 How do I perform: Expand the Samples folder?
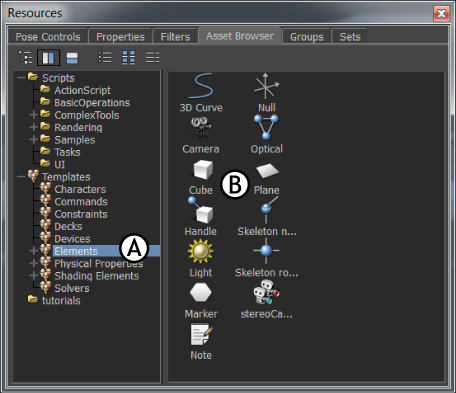34,140
